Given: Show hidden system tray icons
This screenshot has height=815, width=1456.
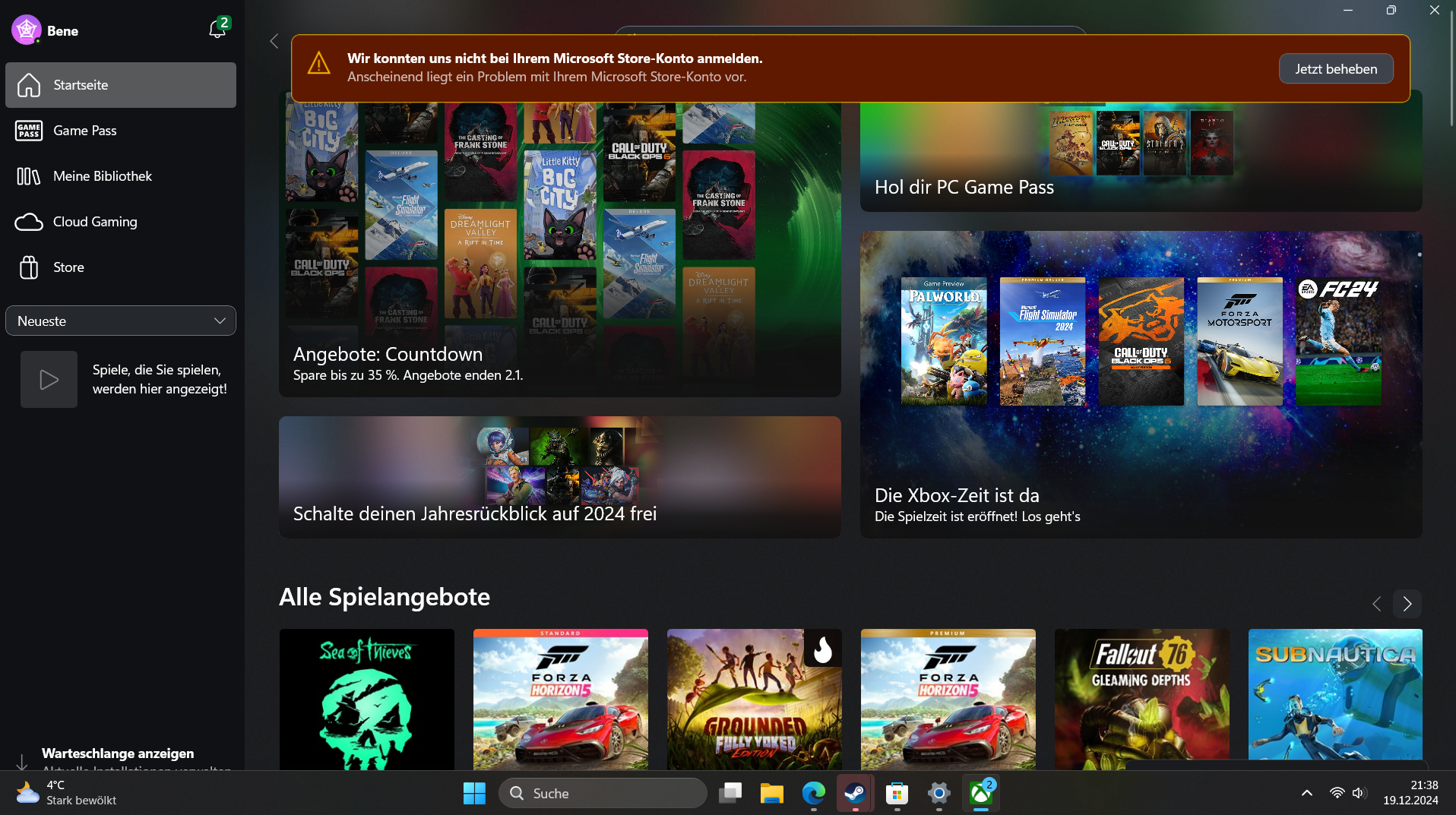Looking at the screenshot, I should tap(1307, 793).
